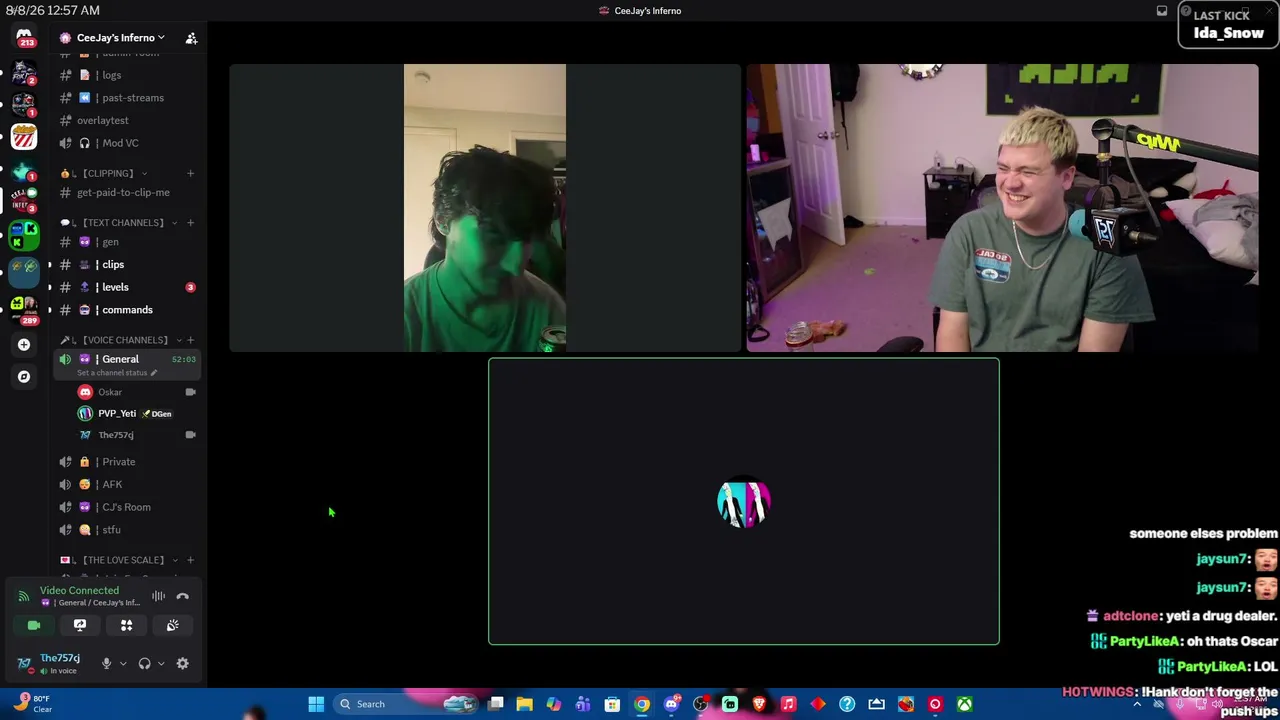Open Google Chrome in taskbar
1280x720 pixels.
(x=642, y=704)
